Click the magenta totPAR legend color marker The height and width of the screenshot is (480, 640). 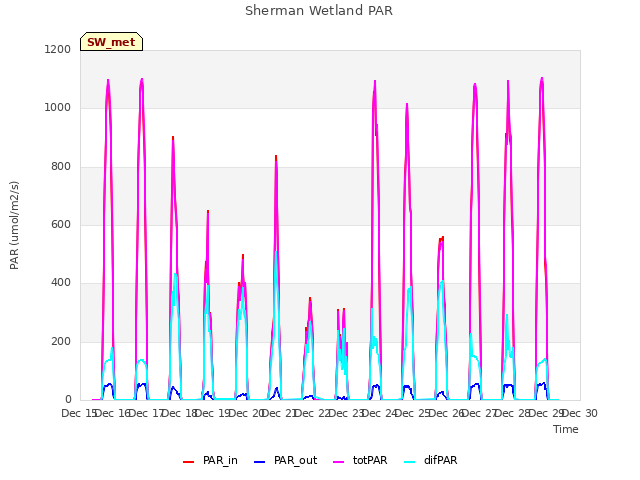point(339,462)
